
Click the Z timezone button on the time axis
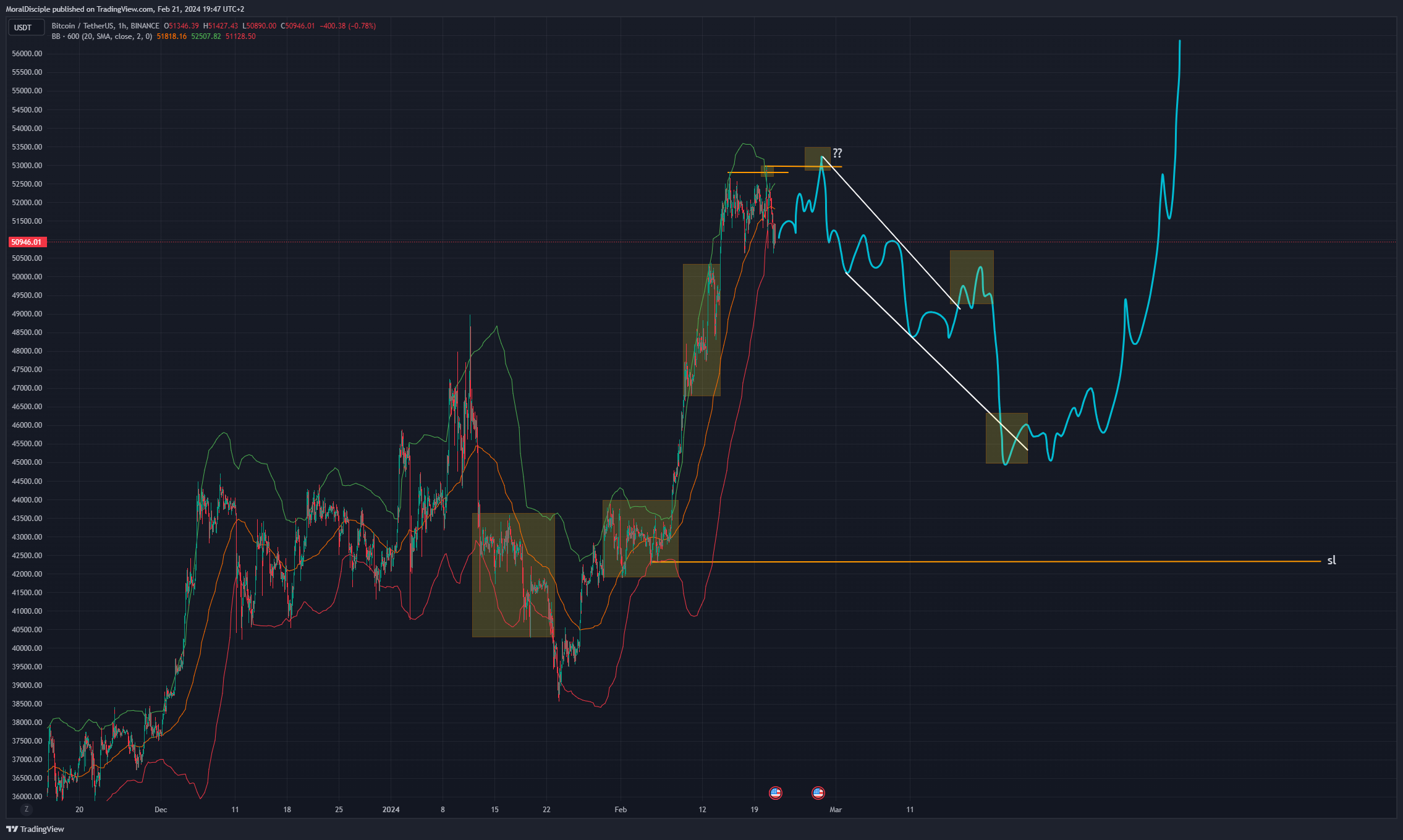click(26, 809)
